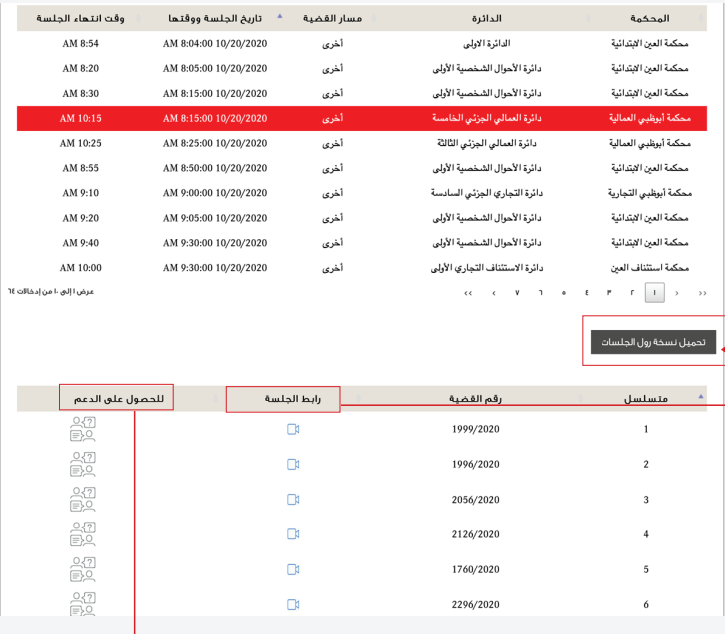Click cell دائرة العمالي الجزئي الثالثة
This screenshot has width=725, height=634.
(487, 143)
